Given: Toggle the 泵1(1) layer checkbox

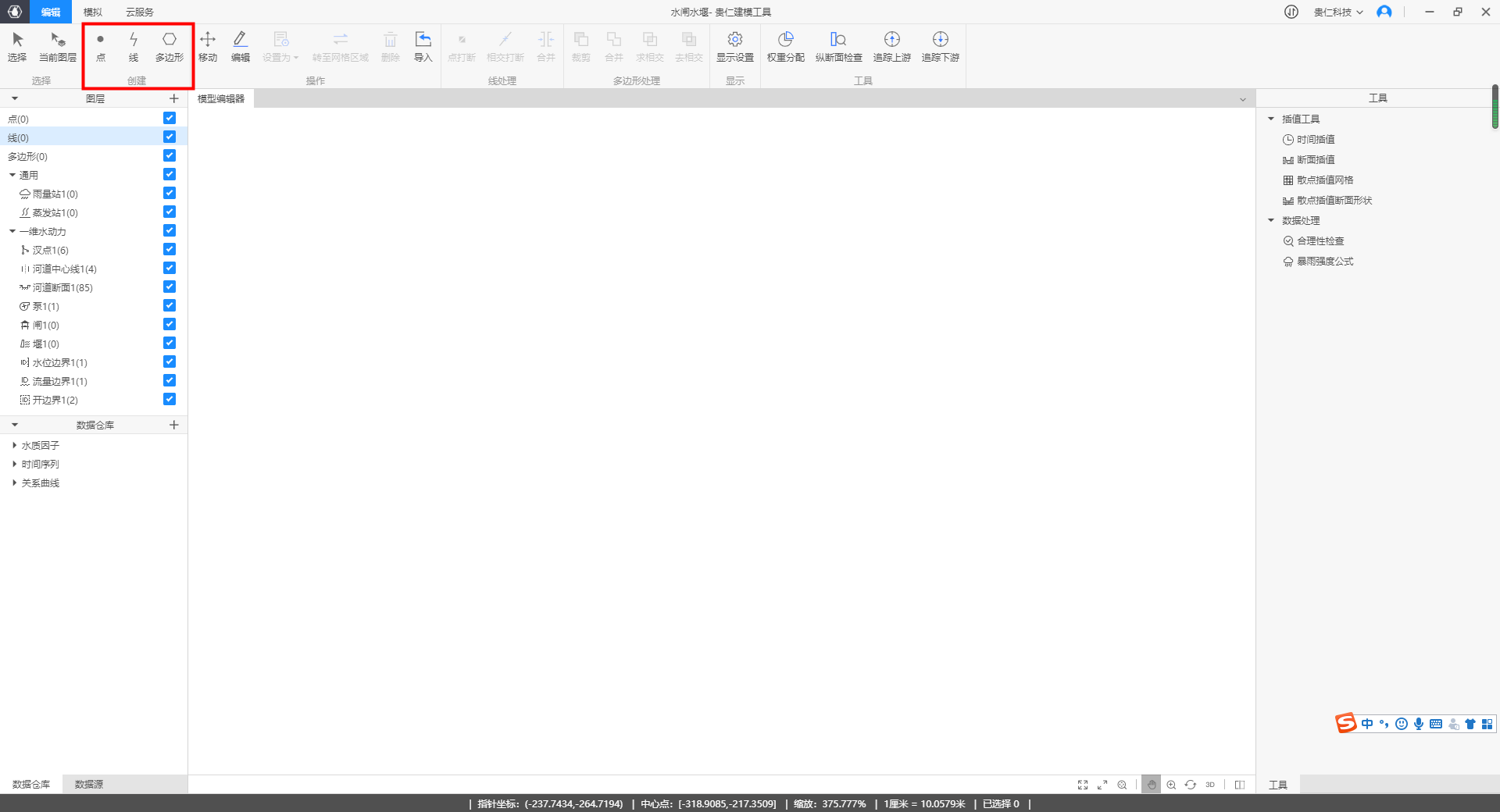Looking at the screenshot, I should 170,305.
